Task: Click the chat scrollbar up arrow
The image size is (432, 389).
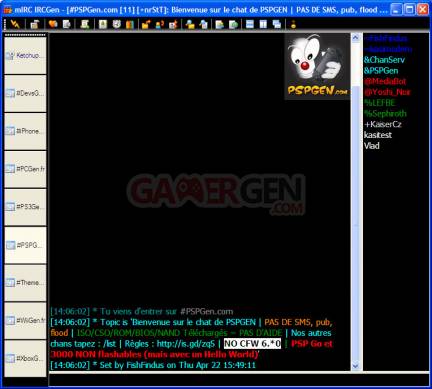Action: pyautogui.click(x=355, y=38)
